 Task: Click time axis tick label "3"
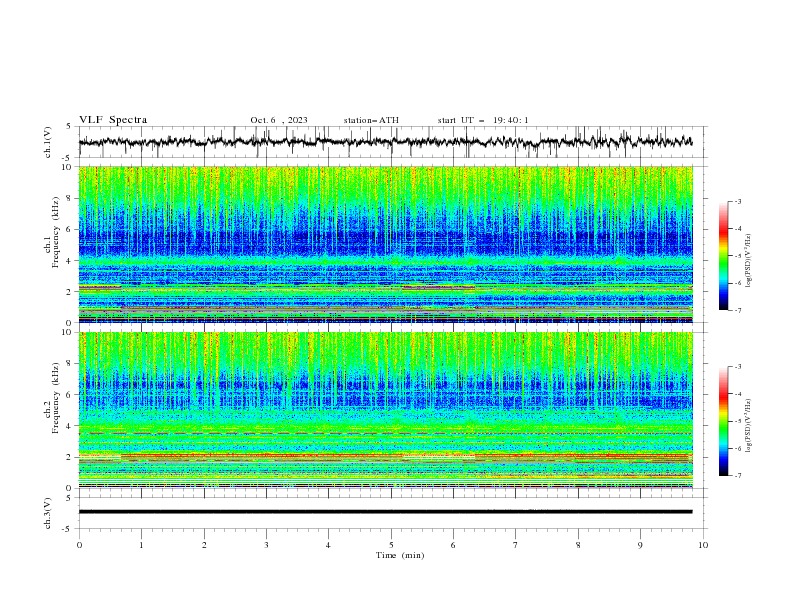point(266,545)
